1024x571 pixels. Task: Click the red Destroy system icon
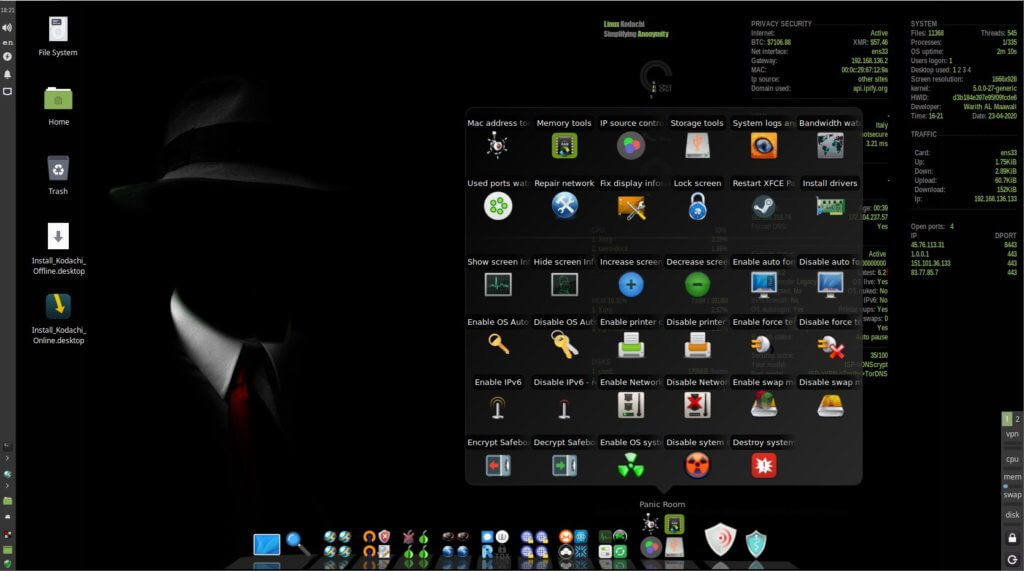(763, 465)
